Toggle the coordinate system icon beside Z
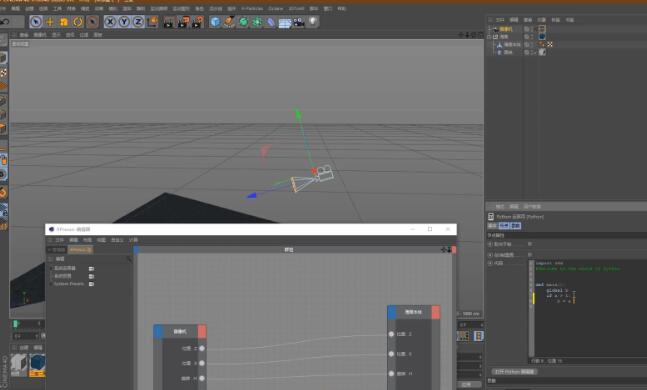The width and height of the screenshot is (647, 390). (x=152, y=21)
